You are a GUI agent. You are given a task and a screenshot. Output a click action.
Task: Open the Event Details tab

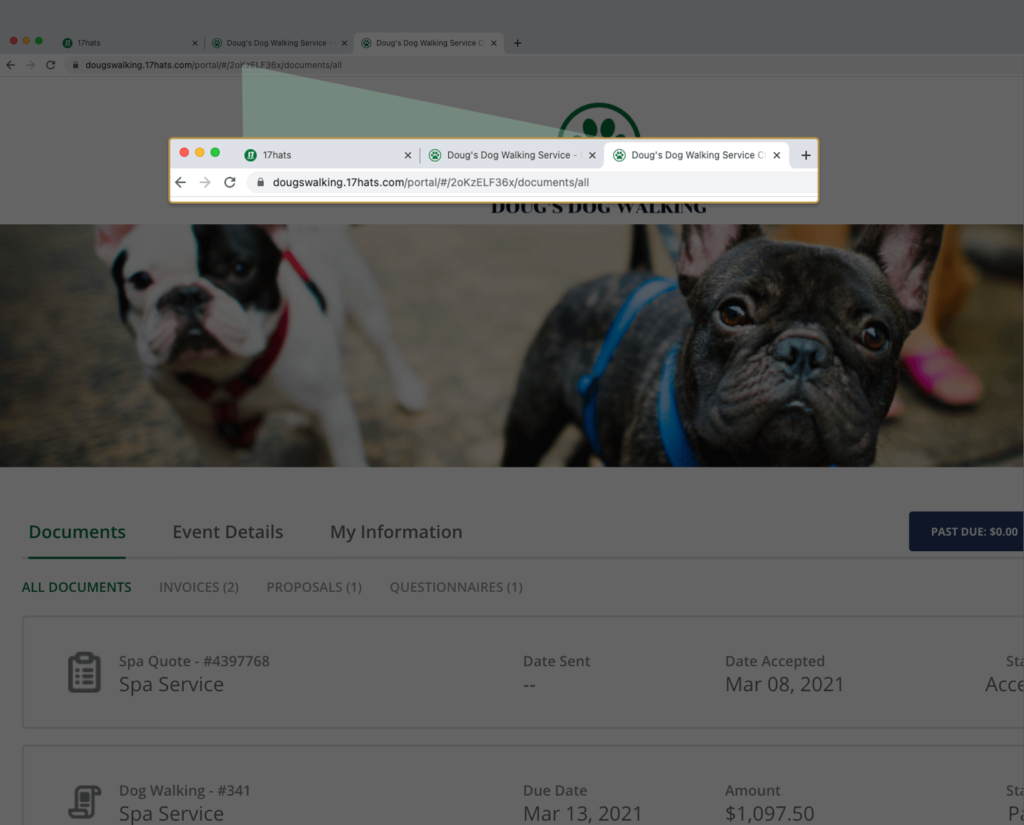click(x=227, y=532)
